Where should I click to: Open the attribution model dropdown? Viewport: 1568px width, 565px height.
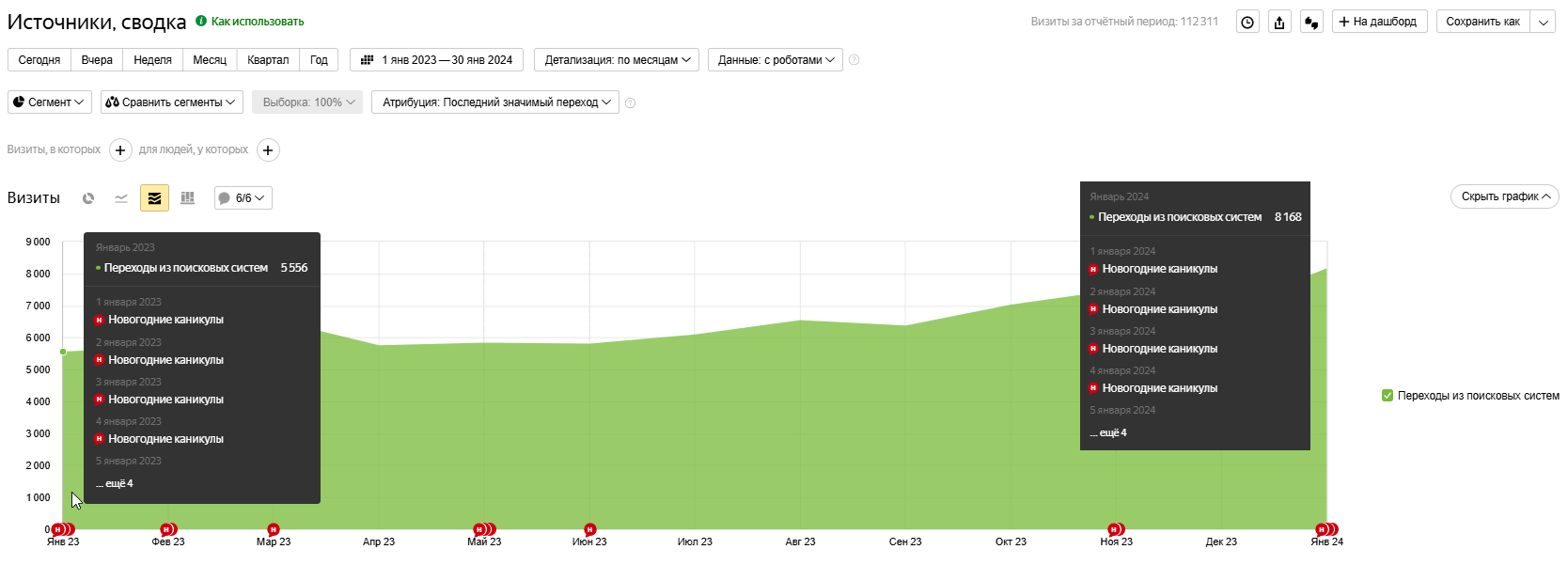[495, 102]
